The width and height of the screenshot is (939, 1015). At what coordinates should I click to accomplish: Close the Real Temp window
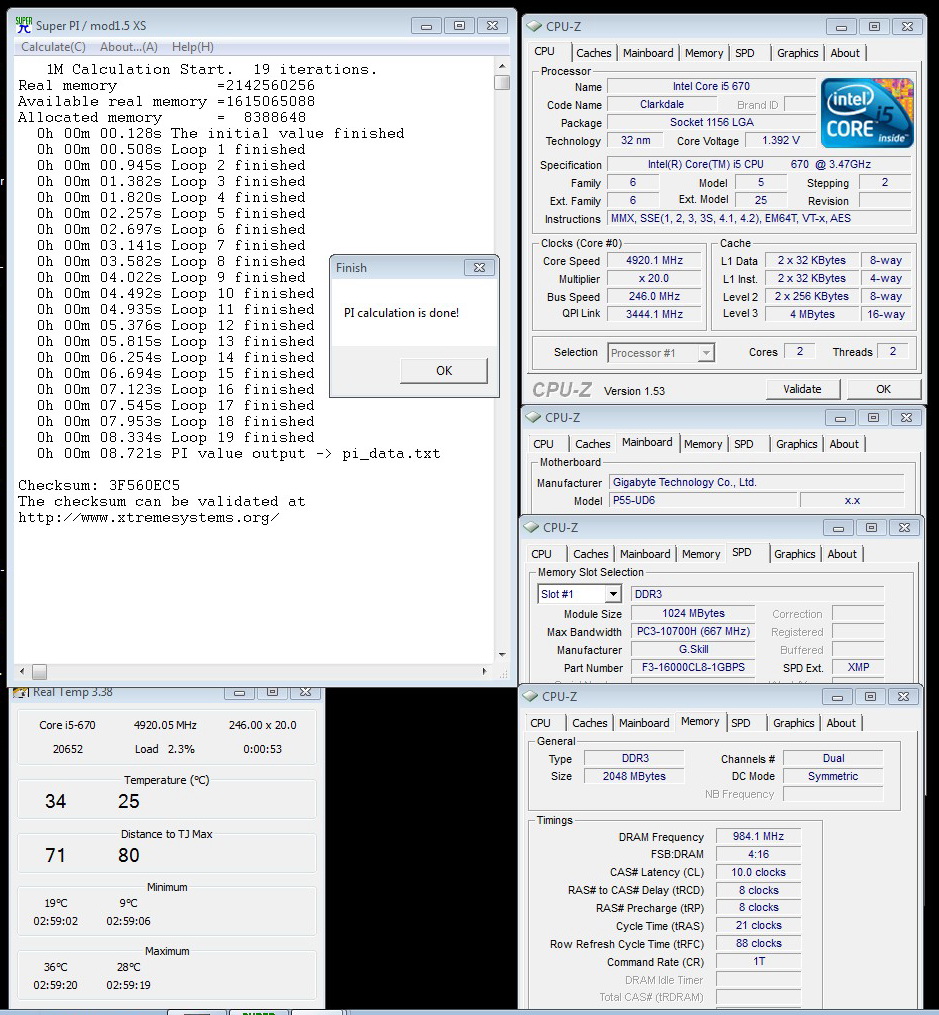click(x=305, y=692)
